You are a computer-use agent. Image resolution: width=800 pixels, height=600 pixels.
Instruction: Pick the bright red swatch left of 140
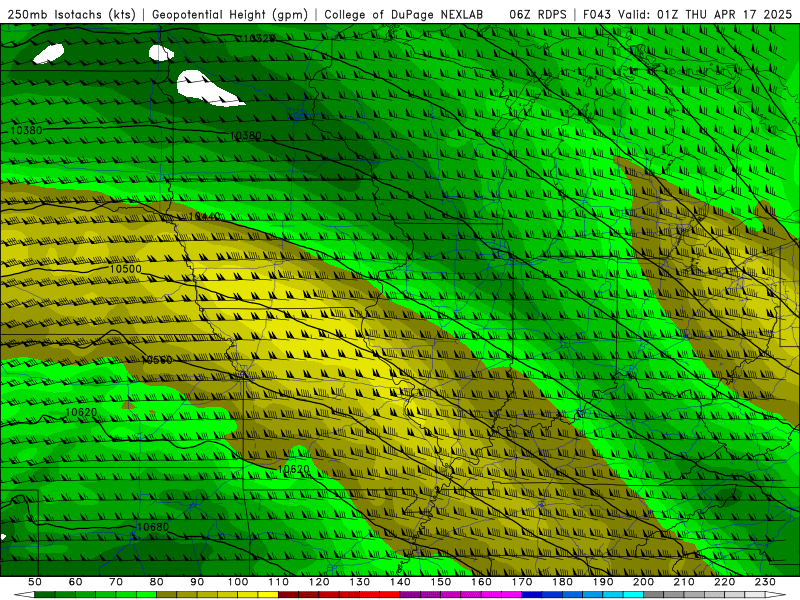tap(390, 595)
